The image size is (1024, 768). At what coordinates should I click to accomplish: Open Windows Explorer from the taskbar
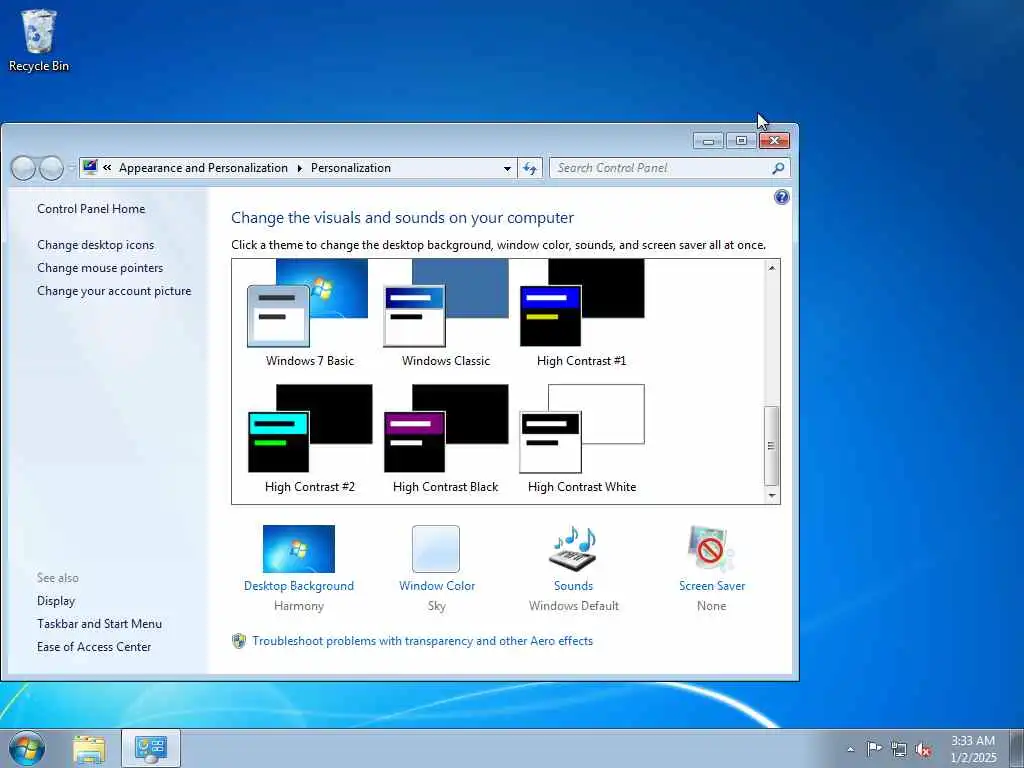[89, 749]
